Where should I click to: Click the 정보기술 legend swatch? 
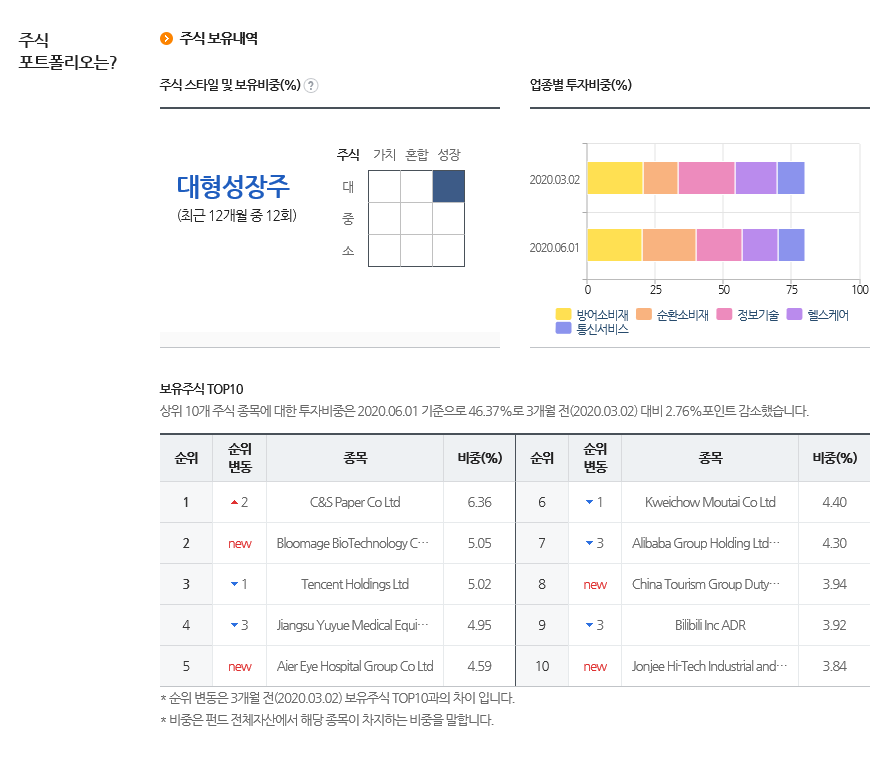pyautogui.click(x=724, y=314)
